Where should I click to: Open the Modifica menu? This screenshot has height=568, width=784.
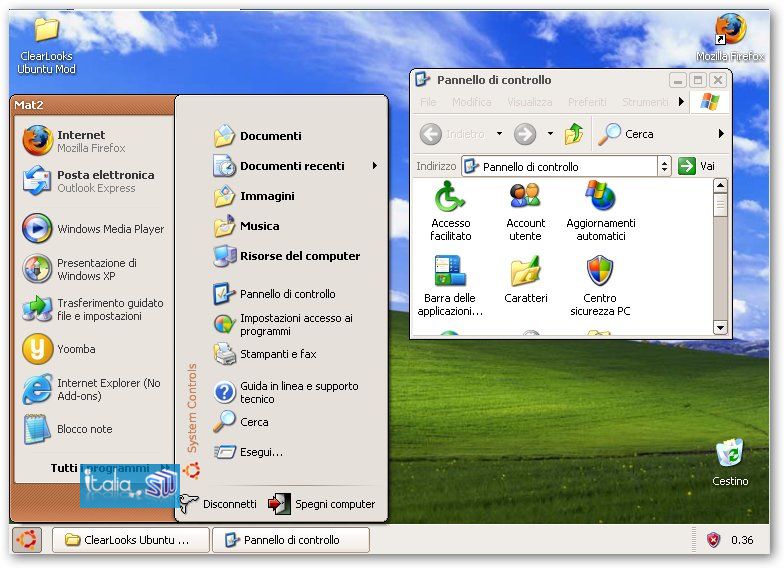pos(472,102)
